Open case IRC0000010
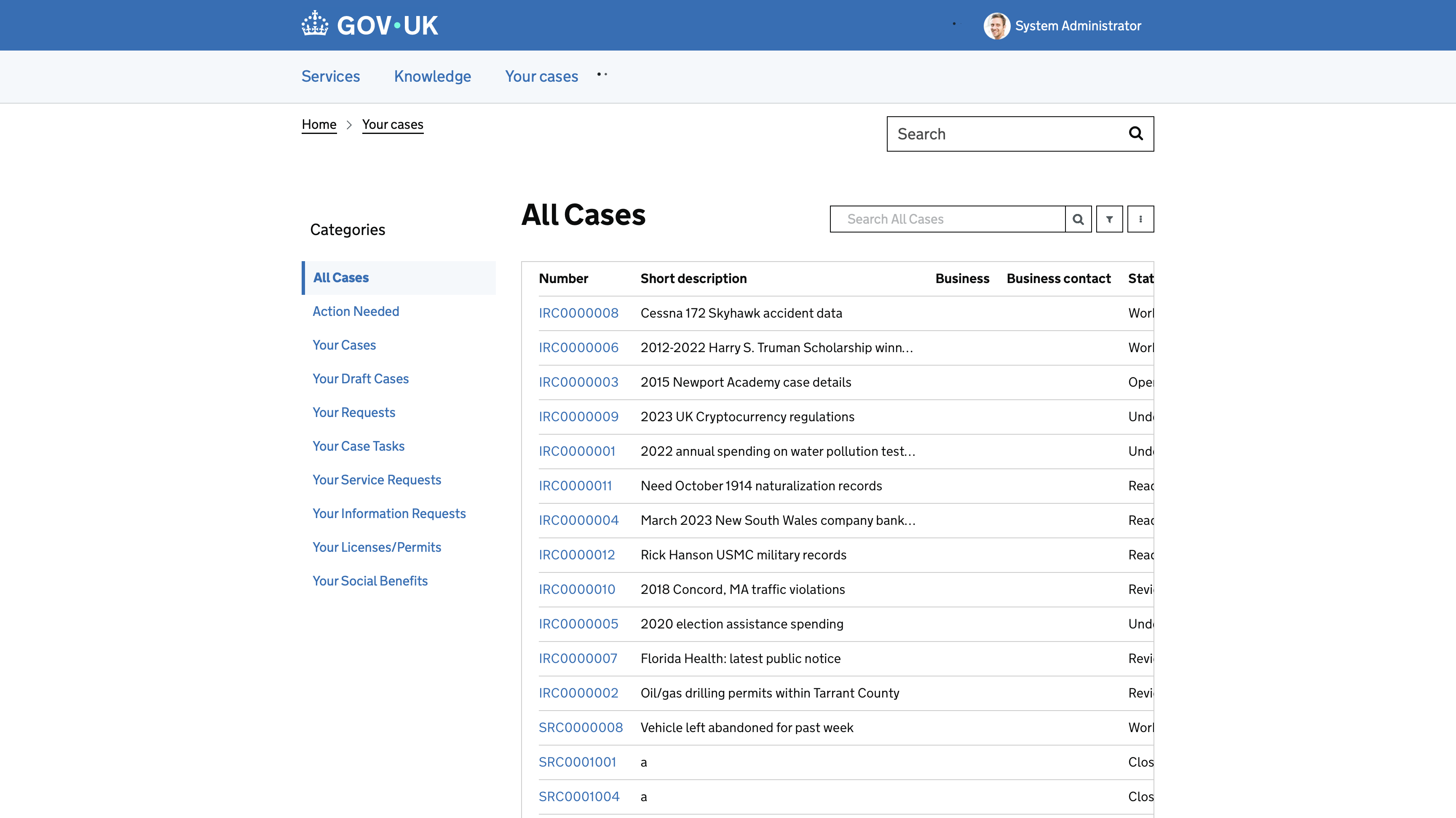The width and height of the screenshot is (1456, 818). 576,589
